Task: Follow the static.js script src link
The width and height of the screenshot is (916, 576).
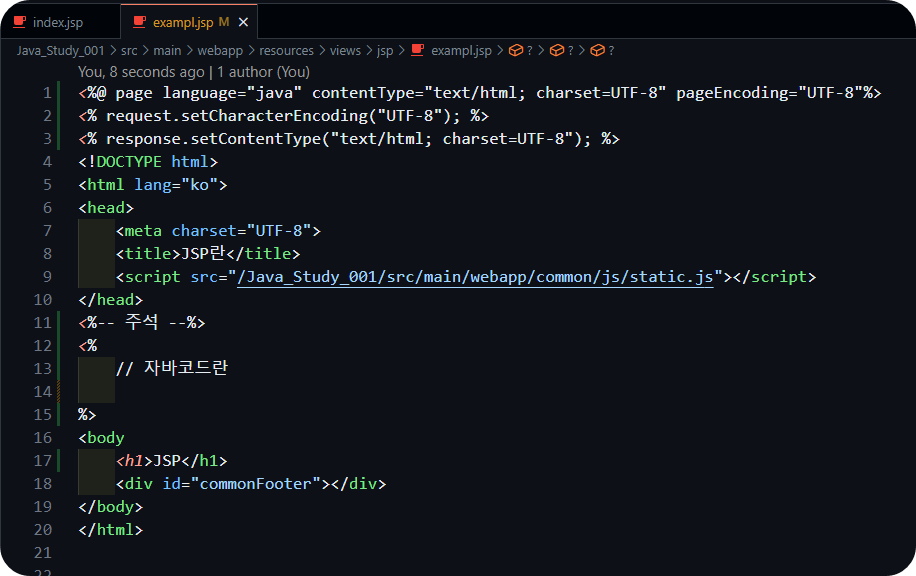Action: [x=475, y=277]
